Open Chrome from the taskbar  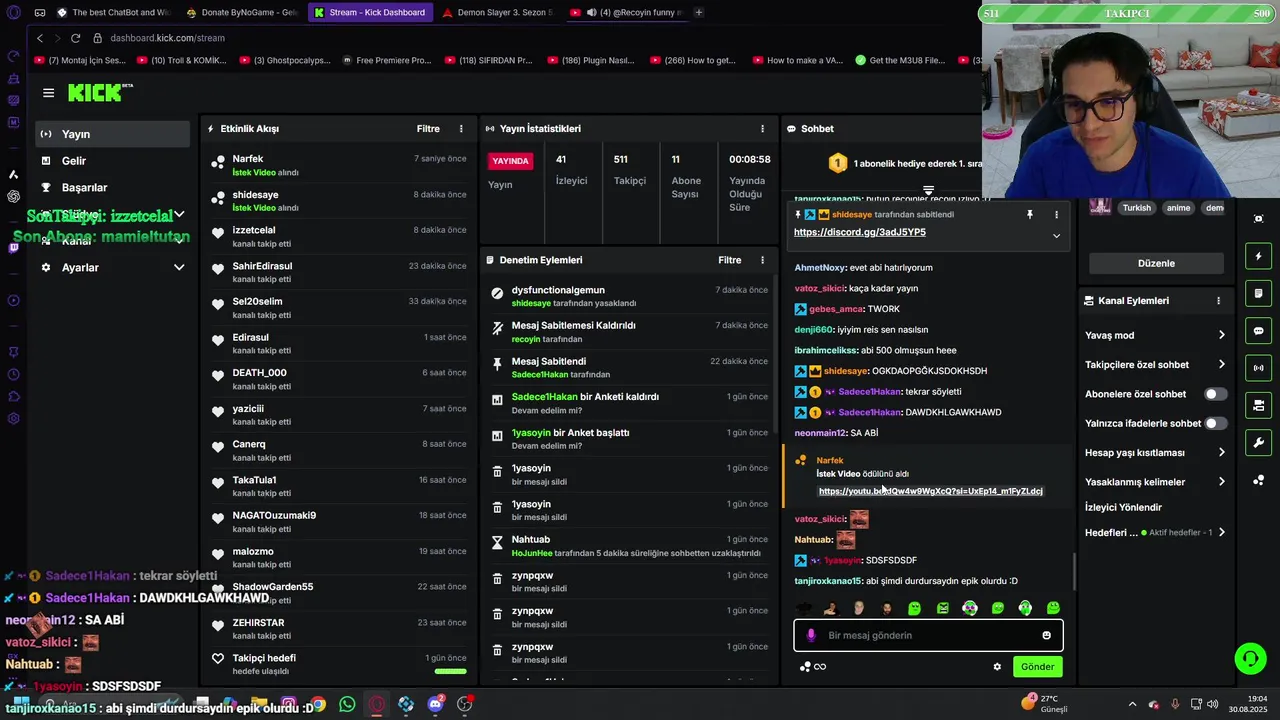pyautogui.click(x=317, y=704)
